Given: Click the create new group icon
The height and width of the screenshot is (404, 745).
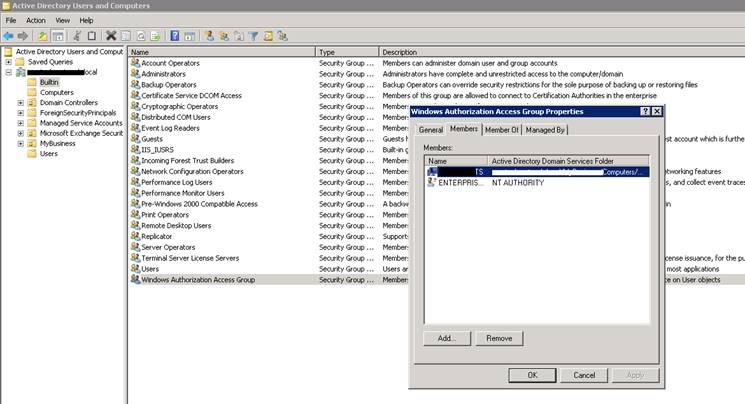Looking at the screenshot, I should click(224, 36).
